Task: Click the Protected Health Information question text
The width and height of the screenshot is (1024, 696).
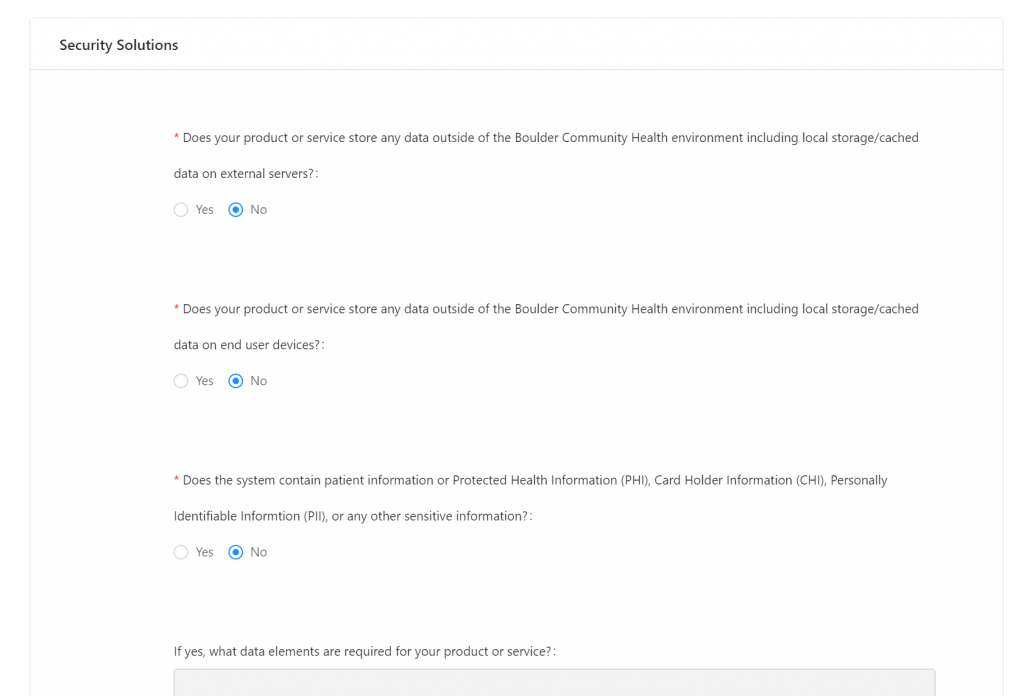Action: point(530,480)
